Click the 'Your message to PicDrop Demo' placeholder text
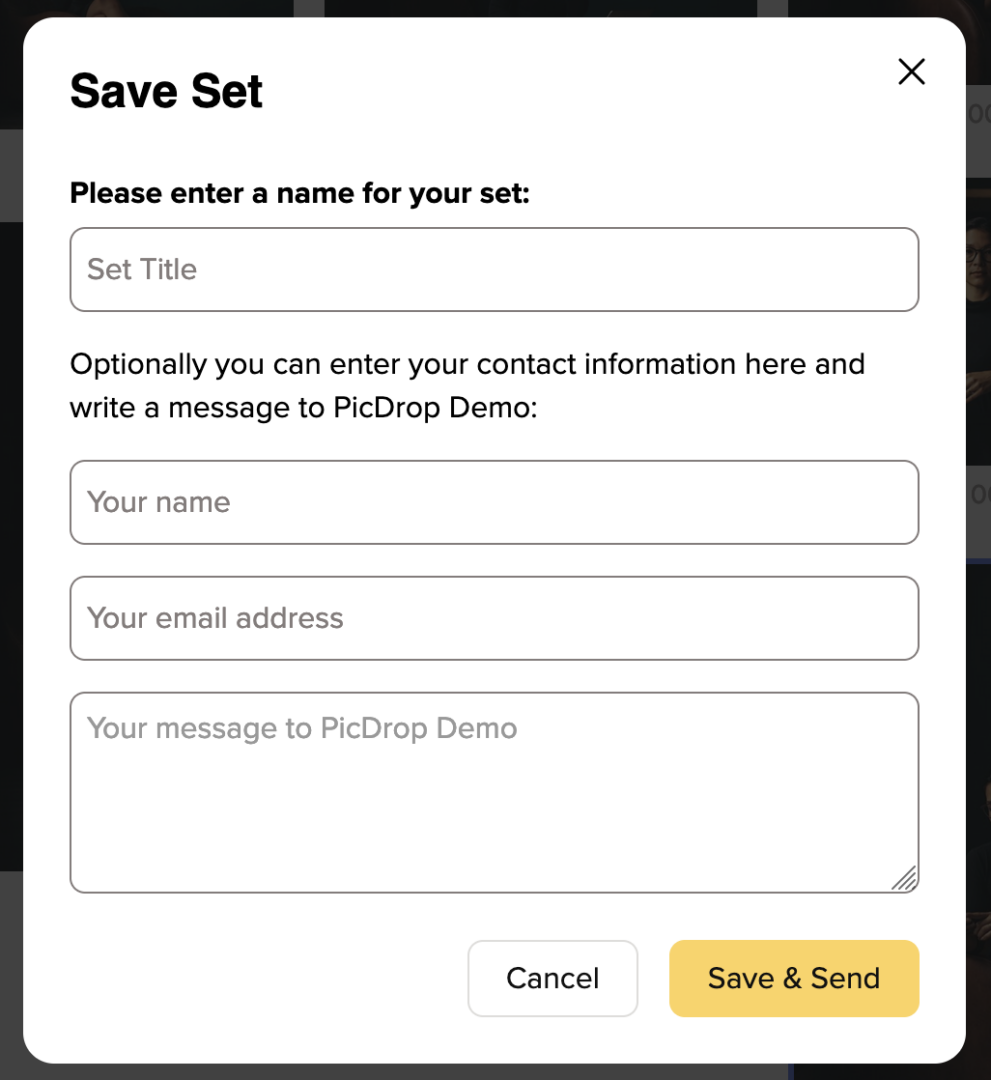 (302, 728)
